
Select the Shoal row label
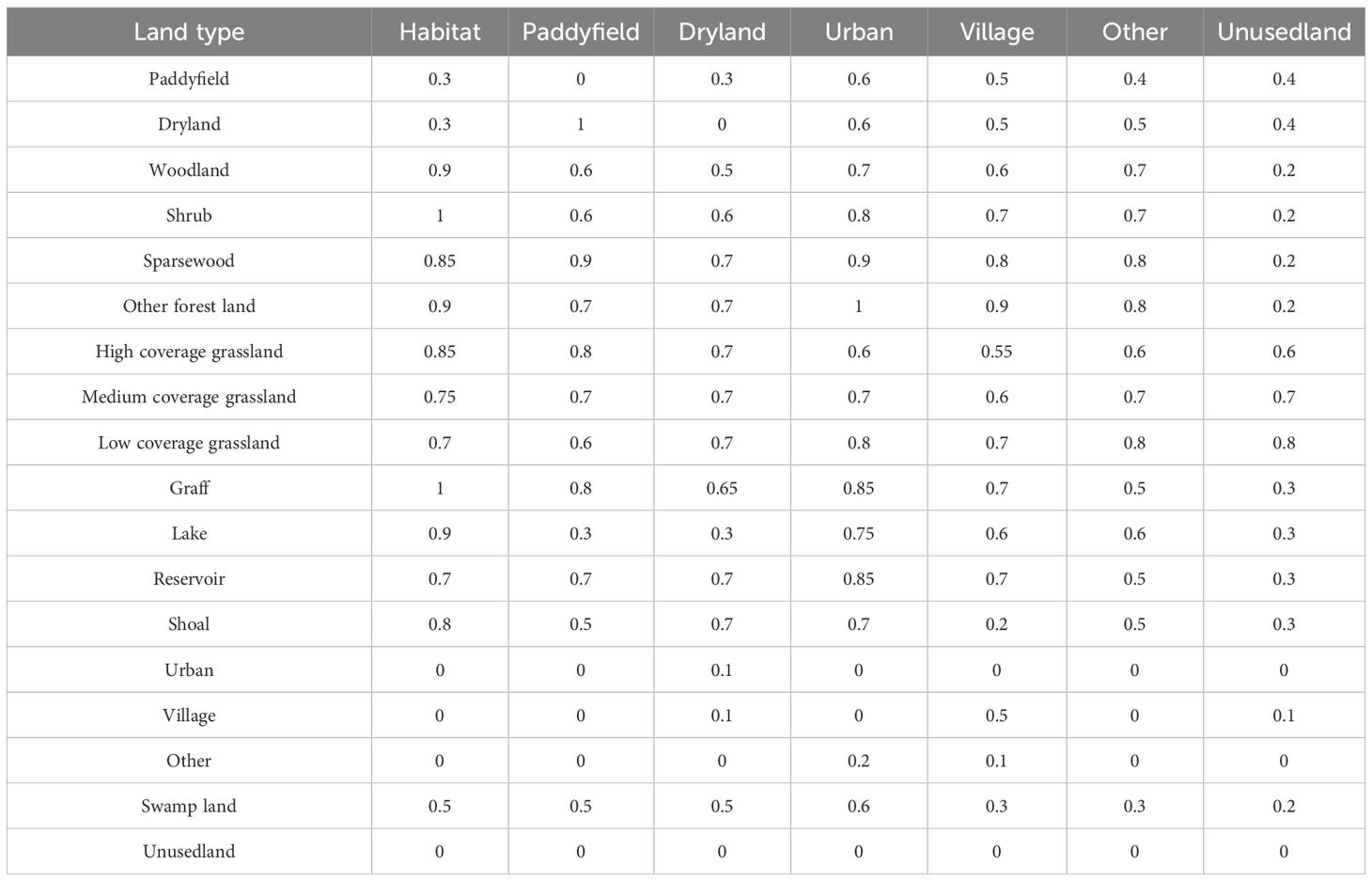tap(189, 624)
